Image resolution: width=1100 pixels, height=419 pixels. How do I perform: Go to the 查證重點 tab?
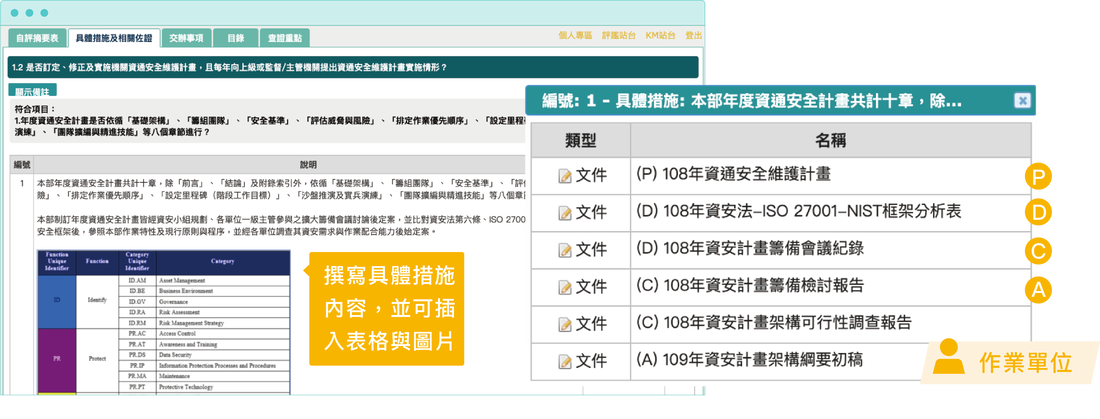click(x=284, y=38)
